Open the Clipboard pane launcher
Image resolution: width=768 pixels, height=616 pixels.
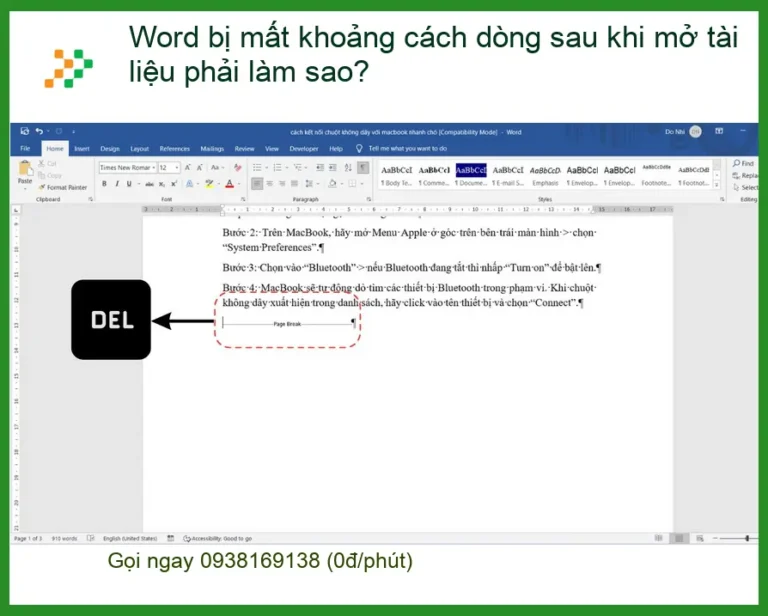tap(91, 199)
